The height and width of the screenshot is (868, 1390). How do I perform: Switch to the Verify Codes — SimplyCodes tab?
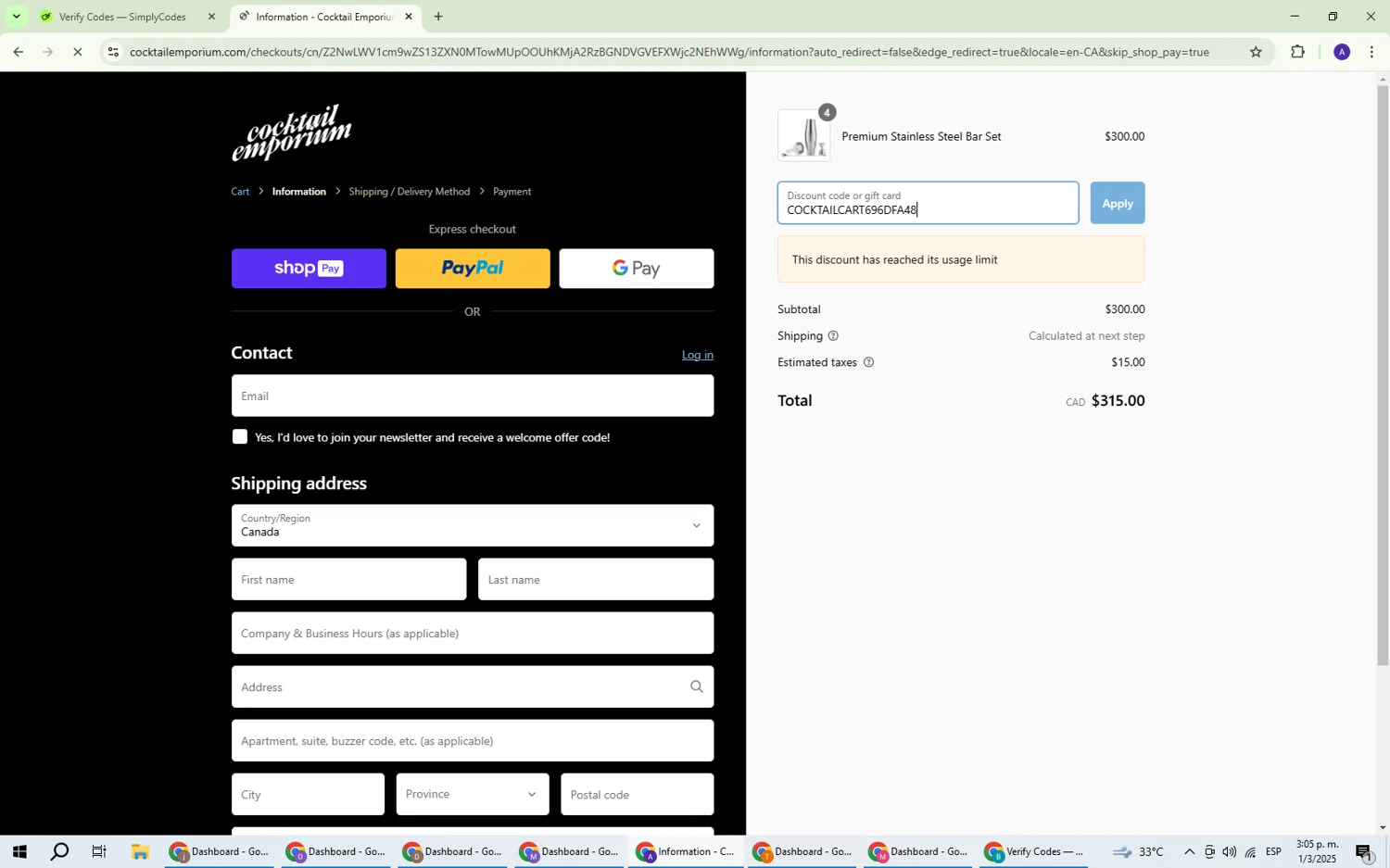click(x=120, y=17)
